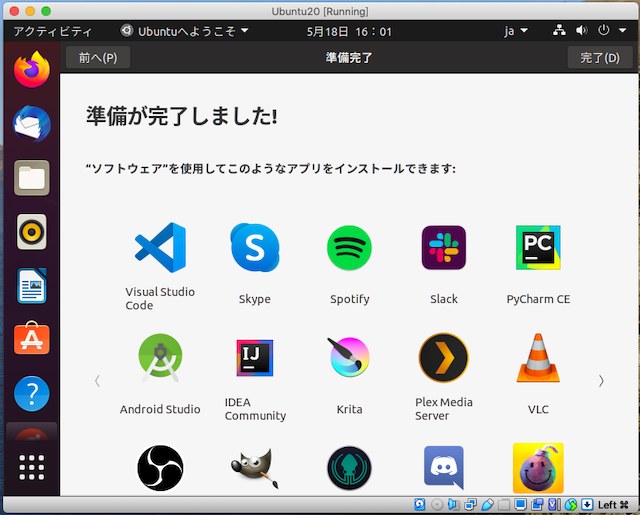This screenshot has width=640, height=515.
Task: Click the PyCharm CE label
Action: click(x=538, y=299)
